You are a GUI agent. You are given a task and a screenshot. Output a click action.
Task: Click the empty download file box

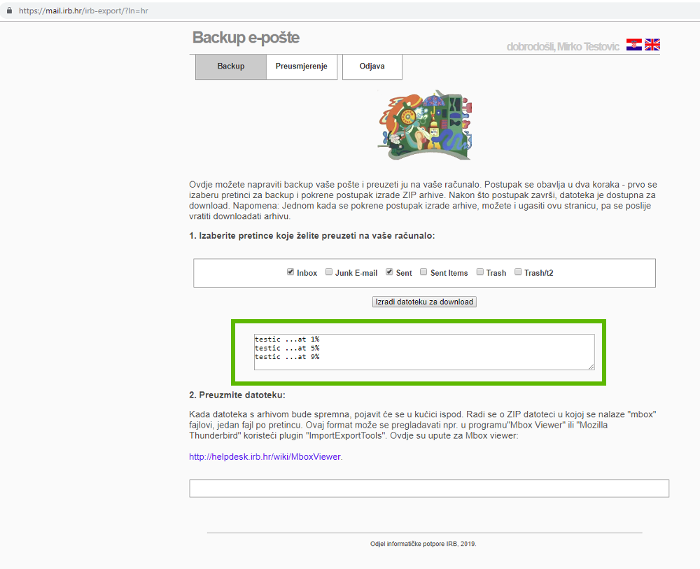428,488
